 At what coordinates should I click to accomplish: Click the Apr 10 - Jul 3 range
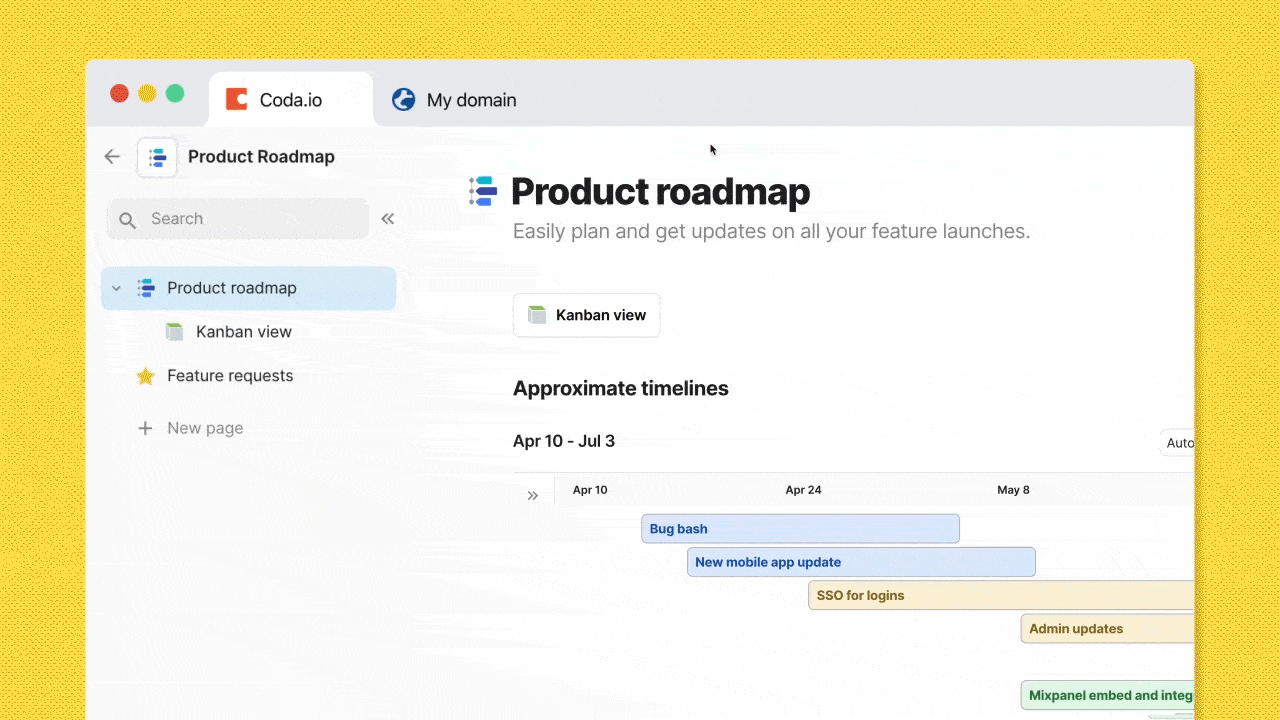(564, 441)
